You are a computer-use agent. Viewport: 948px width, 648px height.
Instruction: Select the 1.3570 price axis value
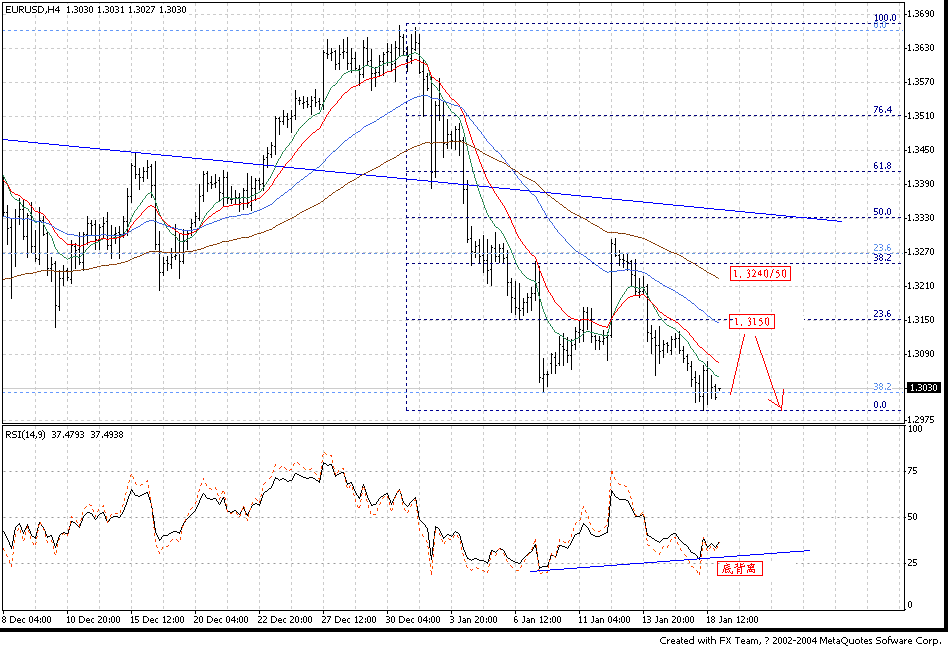[x=921, y=82]
